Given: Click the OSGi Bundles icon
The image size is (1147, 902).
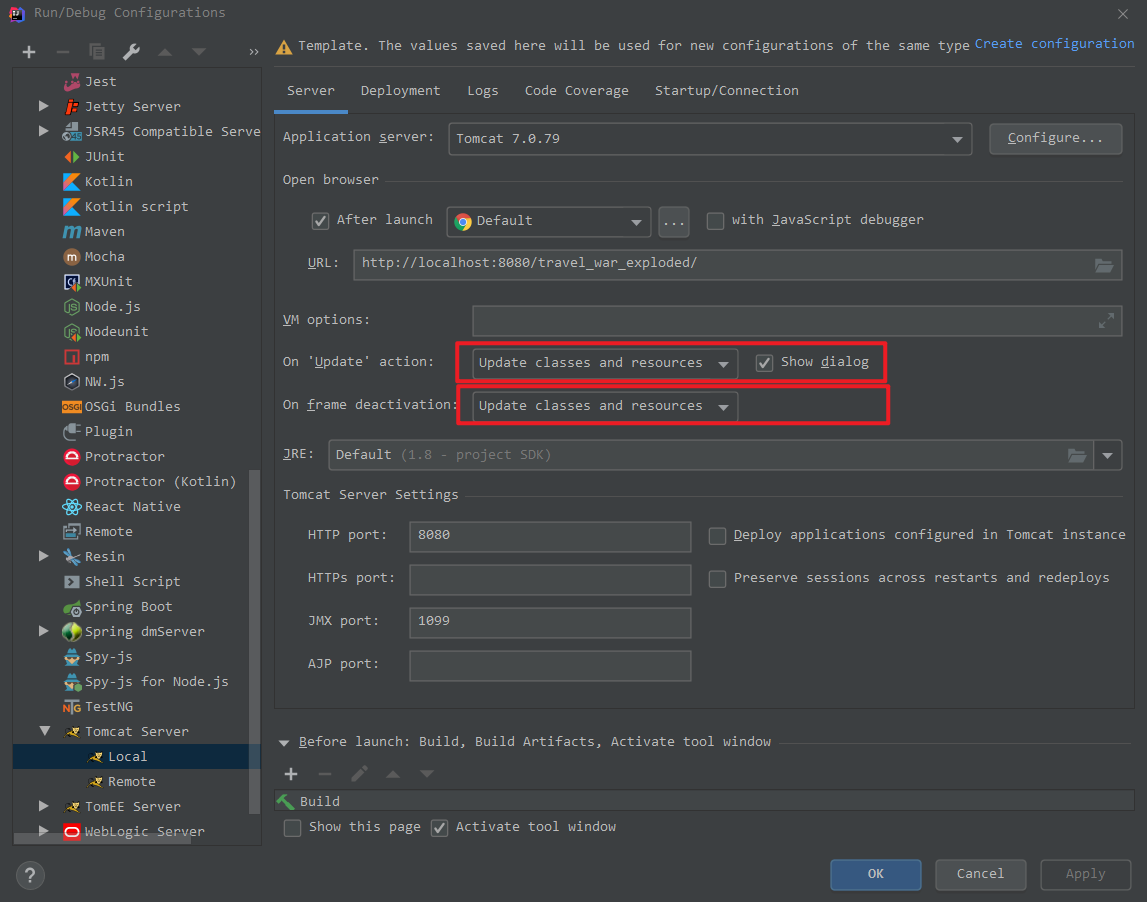Looking at the screenshot, I should (72, 407).
